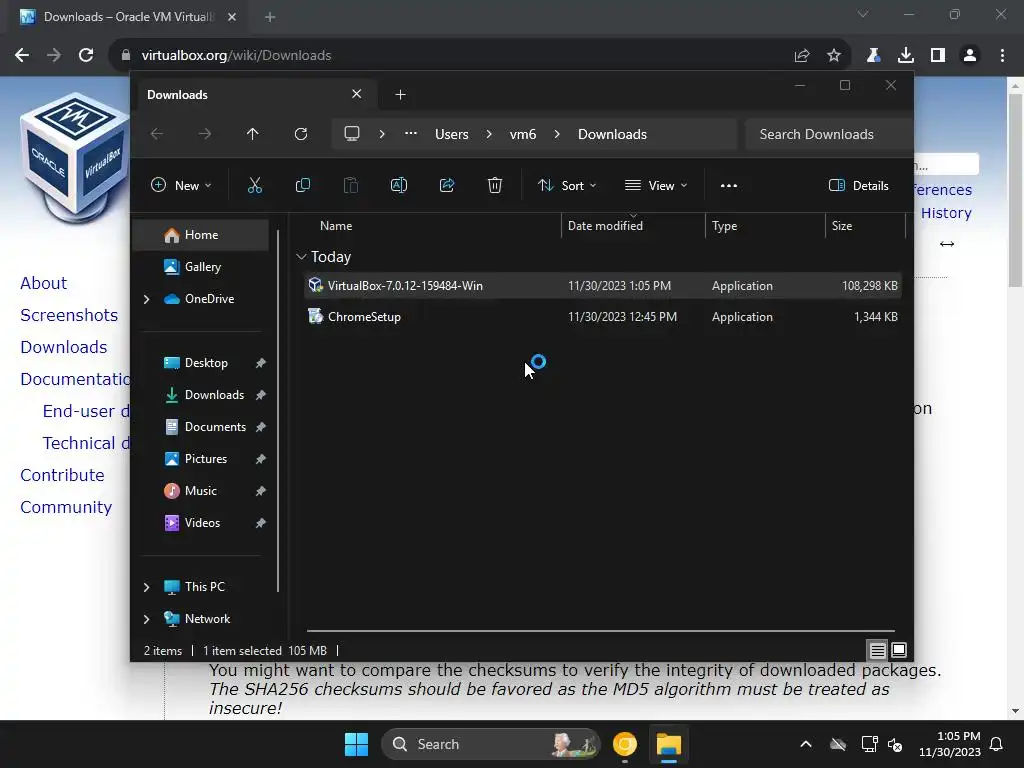Open the New dropdown in Explorer
This screenshot has width=1024, height=768.
click(181, 185)
